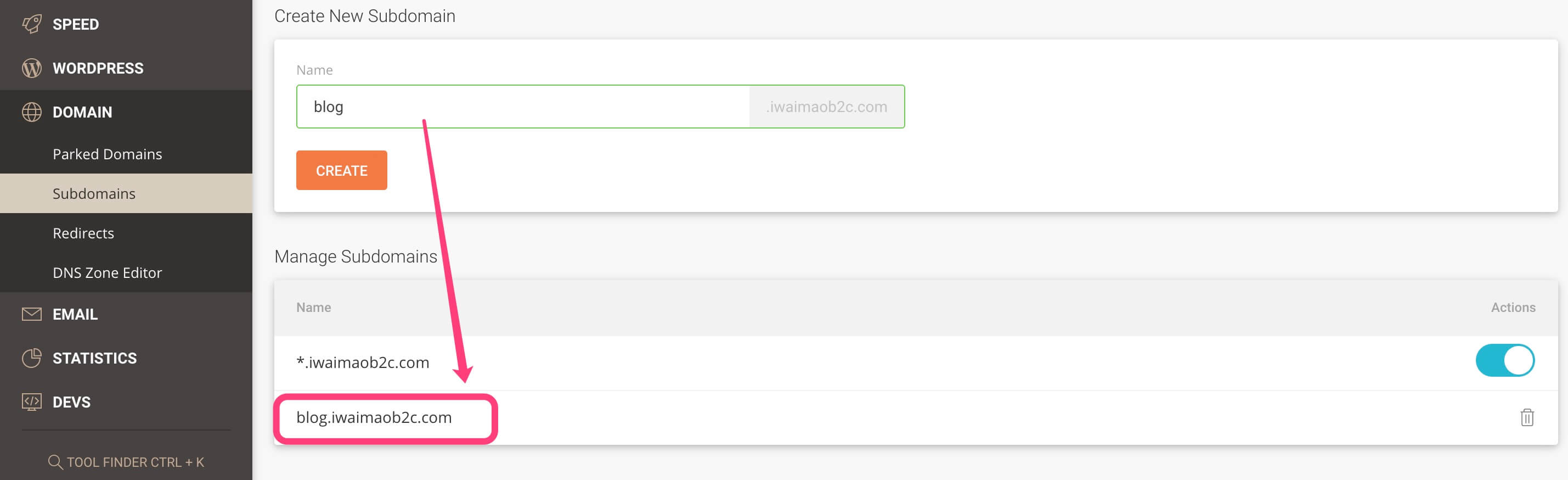Open Tool Finder CTRL + K search
1568x480 pixels.
(x=135, y=462)
